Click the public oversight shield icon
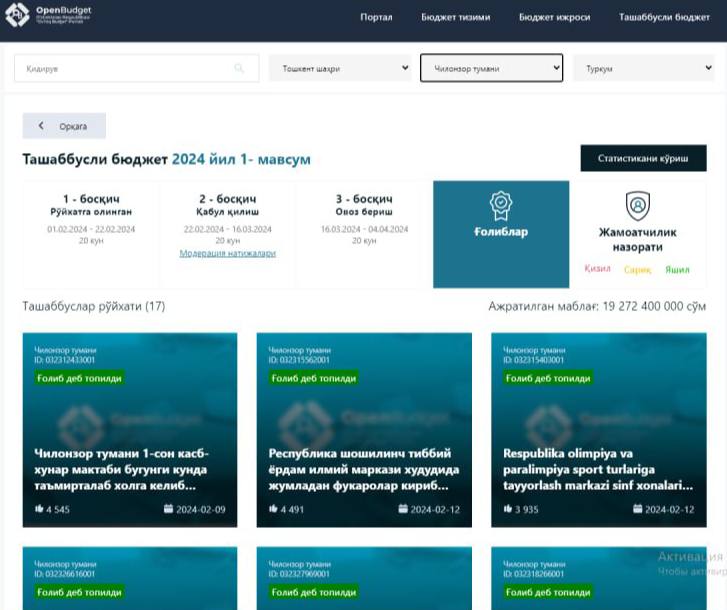Screen dimensions: 727x610 pyautogui.click(x=637, y=206)
